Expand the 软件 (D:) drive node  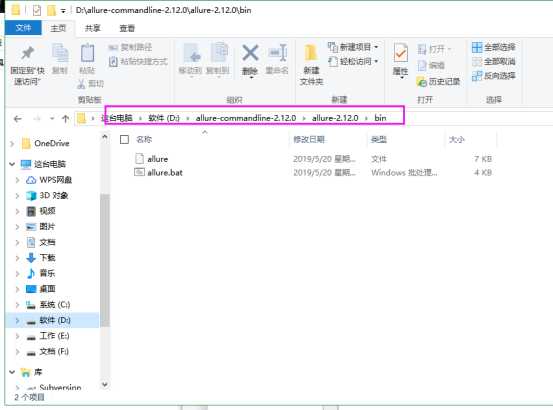(17, 320)
